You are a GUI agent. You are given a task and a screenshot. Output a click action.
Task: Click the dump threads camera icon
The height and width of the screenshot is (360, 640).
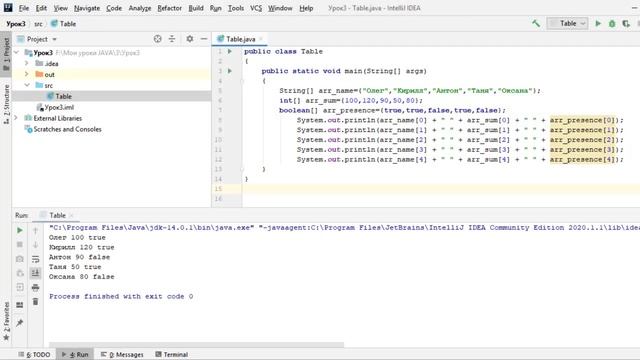tap(20, 259)
